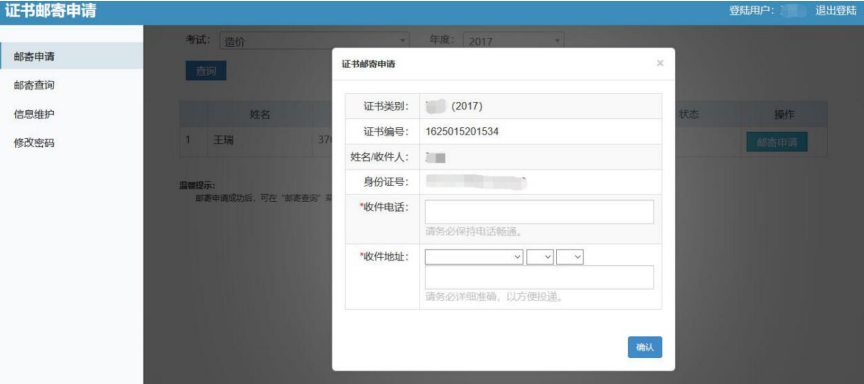The width and height of the screenshot is (864, 384).
Task: Click the name cell 王瑞 in the table
Action: 224,140
